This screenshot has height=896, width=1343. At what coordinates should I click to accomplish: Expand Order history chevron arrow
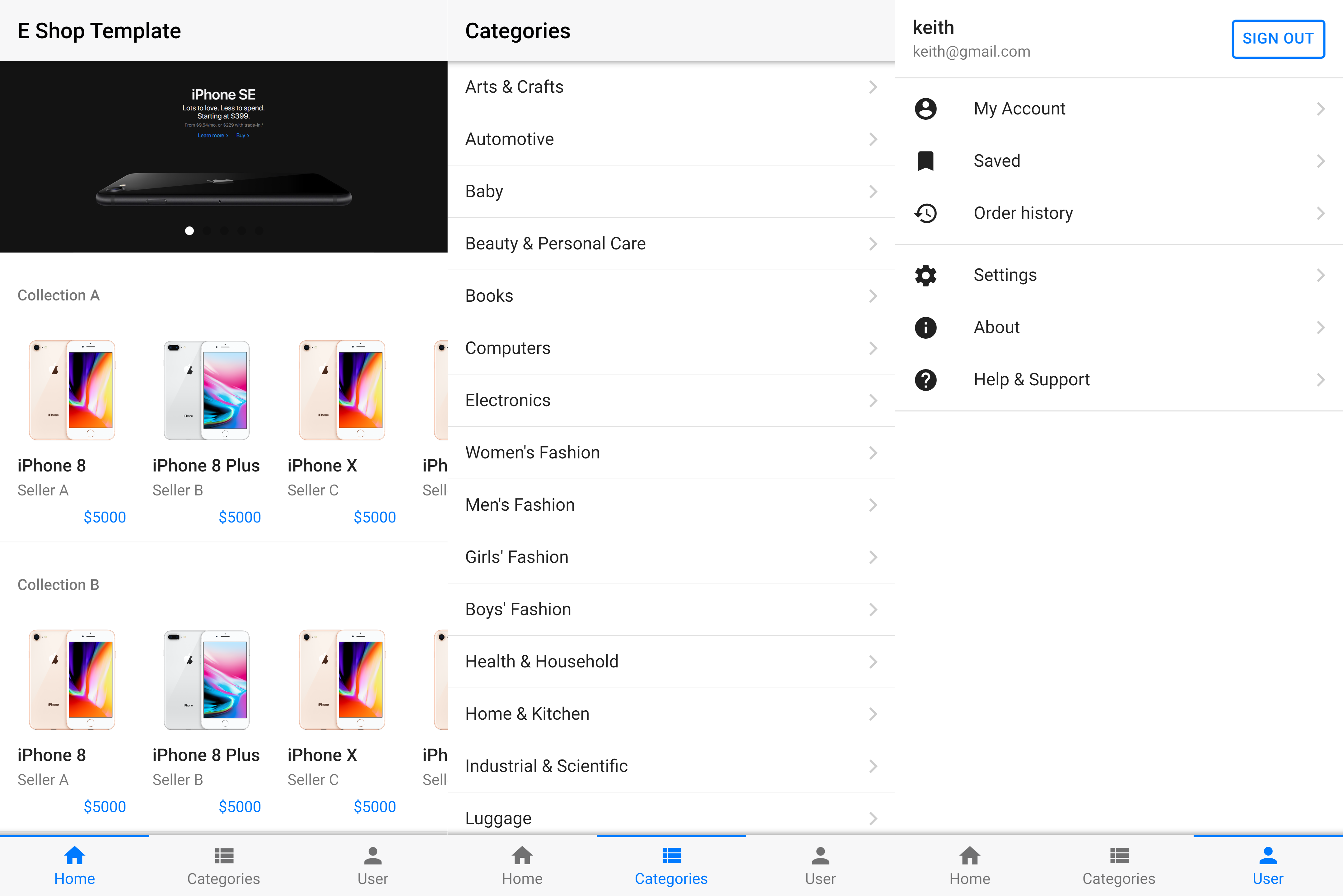1320,213
